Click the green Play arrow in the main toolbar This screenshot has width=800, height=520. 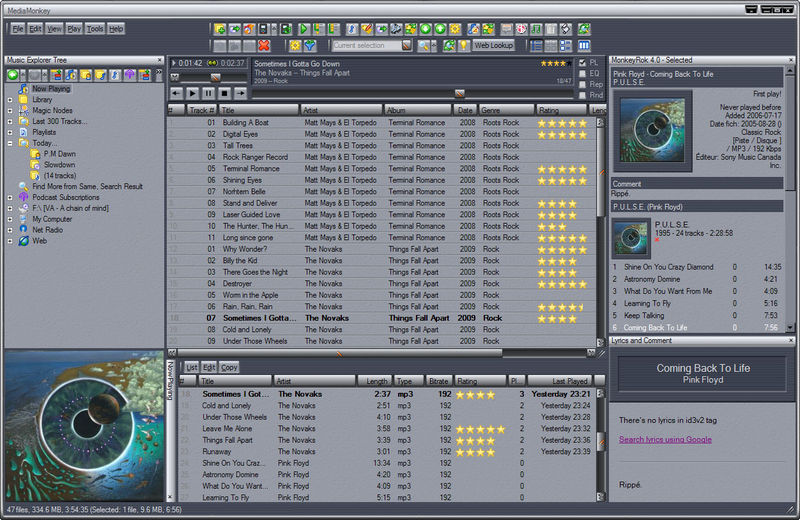click(304, 29)
